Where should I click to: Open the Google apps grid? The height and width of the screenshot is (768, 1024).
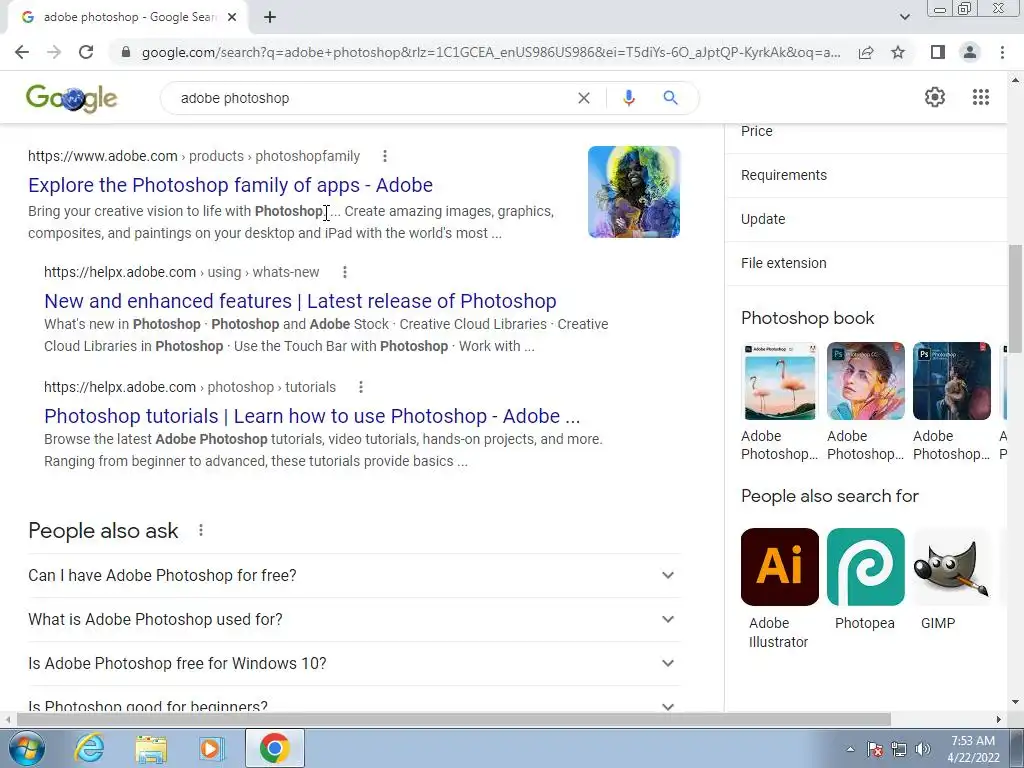coord(980,97)
